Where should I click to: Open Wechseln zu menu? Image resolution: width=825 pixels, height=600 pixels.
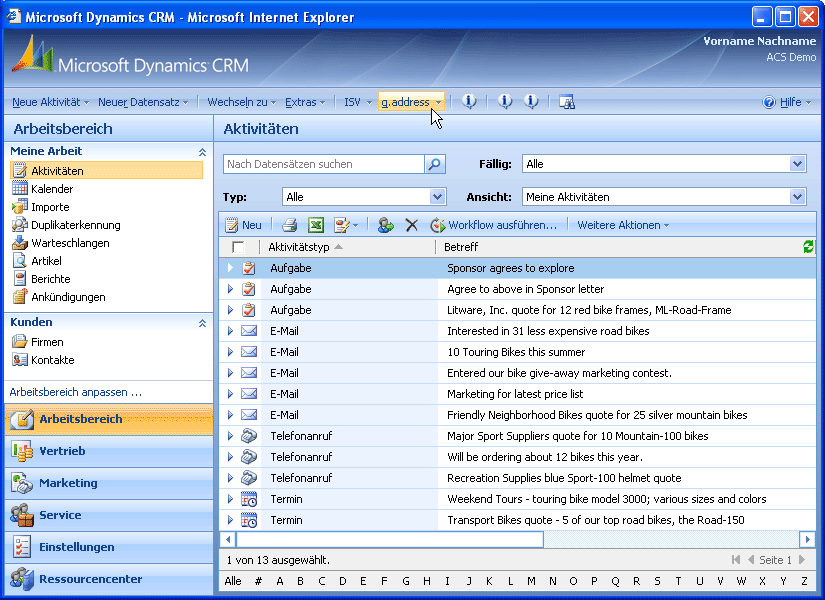click(242, 102)
